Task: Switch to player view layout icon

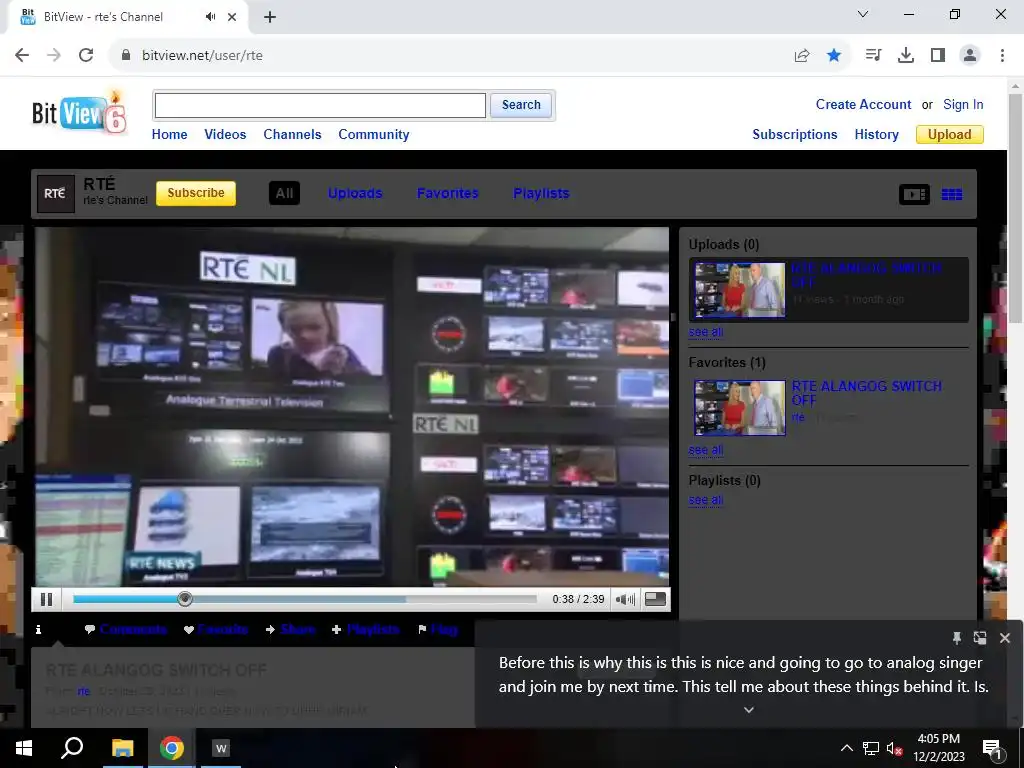Action: pyautogui.click(x=914, y=194)
